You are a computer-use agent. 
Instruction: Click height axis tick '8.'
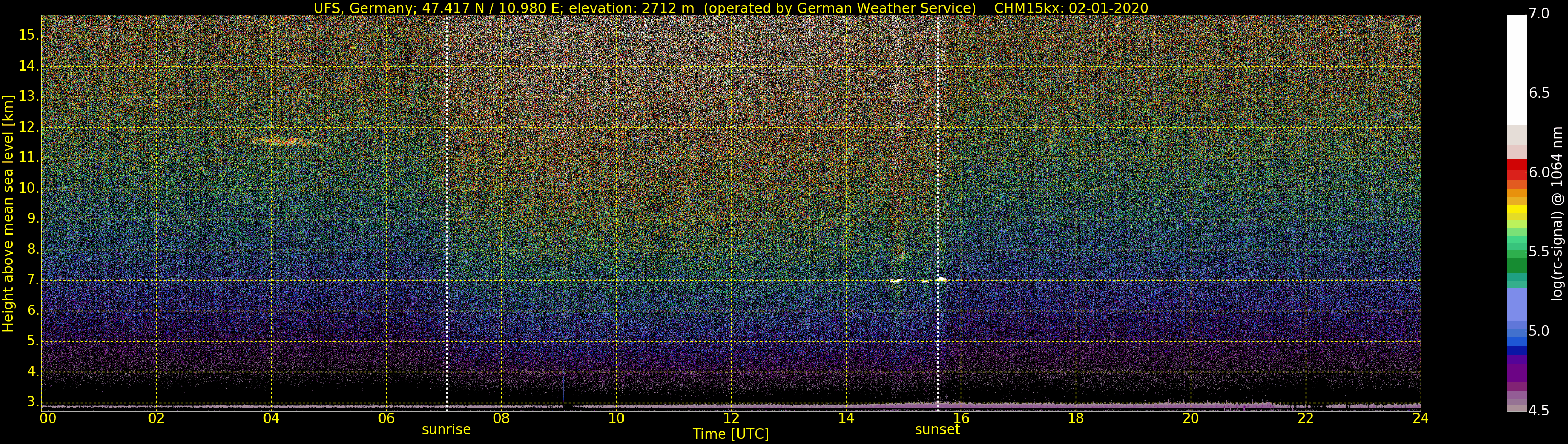(33, 249)
